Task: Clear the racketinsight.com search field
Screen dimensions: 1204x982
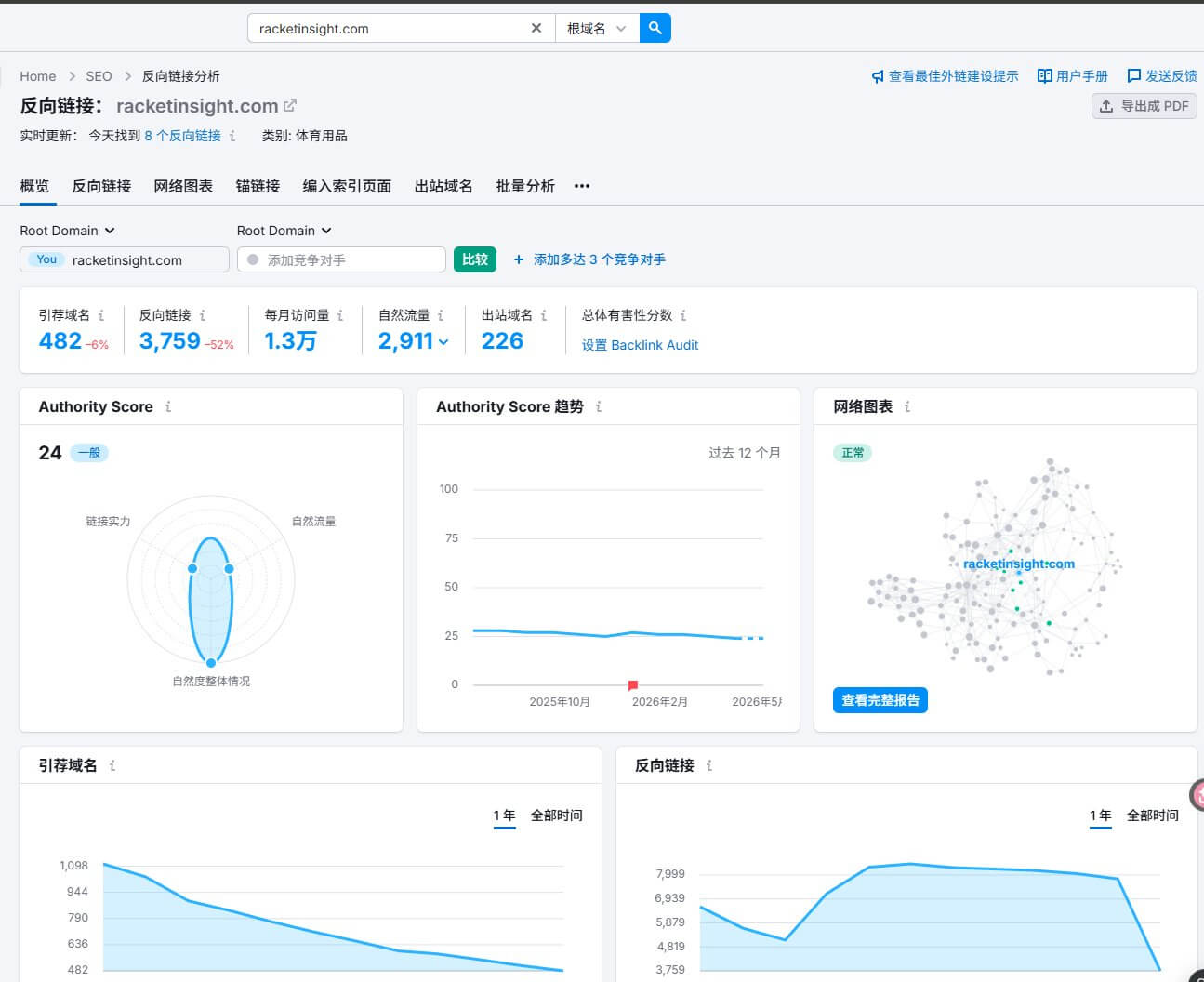Action: (x=536, y=28)
